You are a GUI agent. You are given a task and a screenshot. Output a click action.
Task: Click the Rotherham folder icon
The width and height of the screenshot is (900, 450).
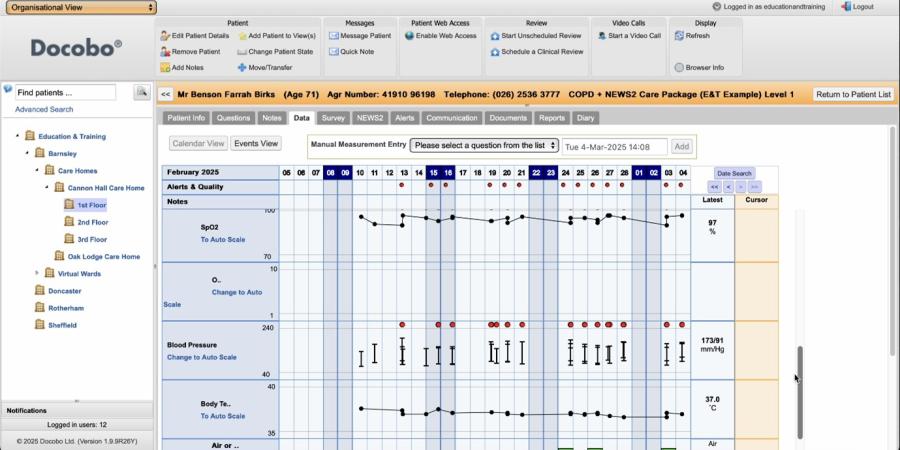(40, 307)
